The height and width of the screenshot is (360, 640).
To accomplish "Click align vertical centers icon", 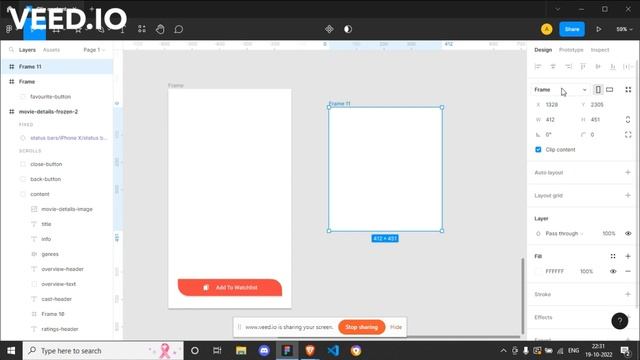I will [598, 67].
